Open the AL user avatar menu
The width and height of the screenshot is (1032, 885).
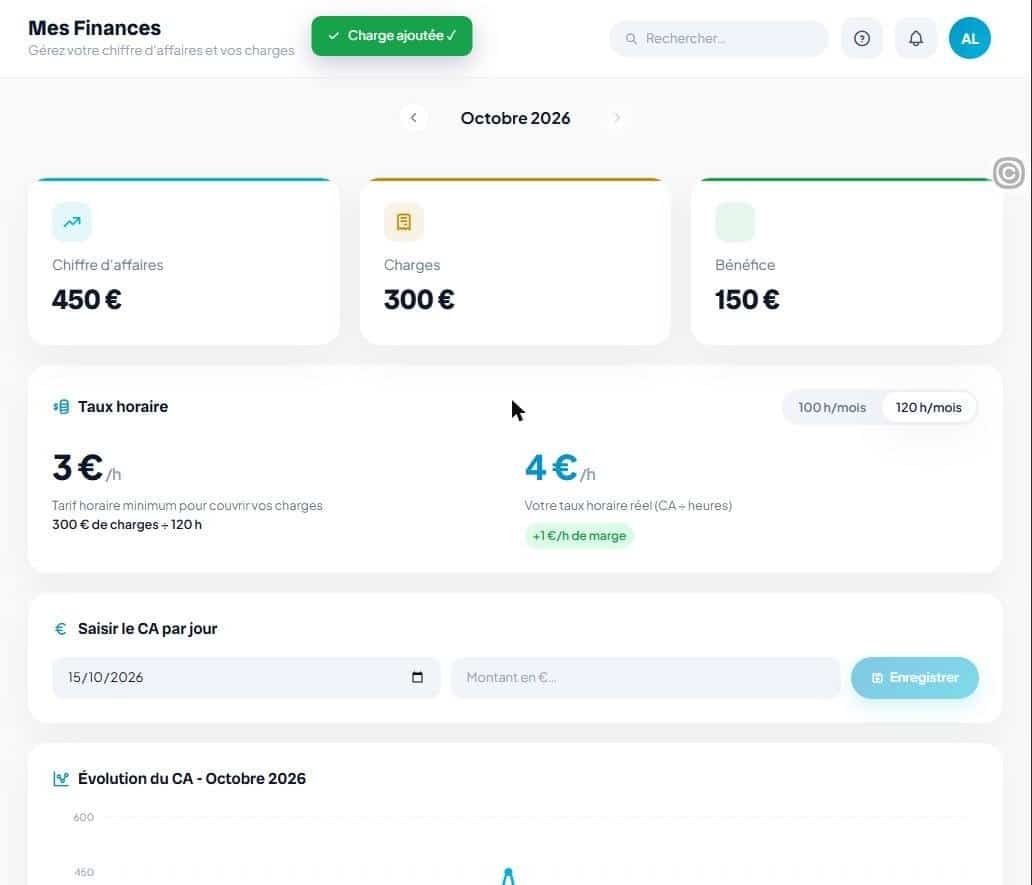(x=969, y=38)
